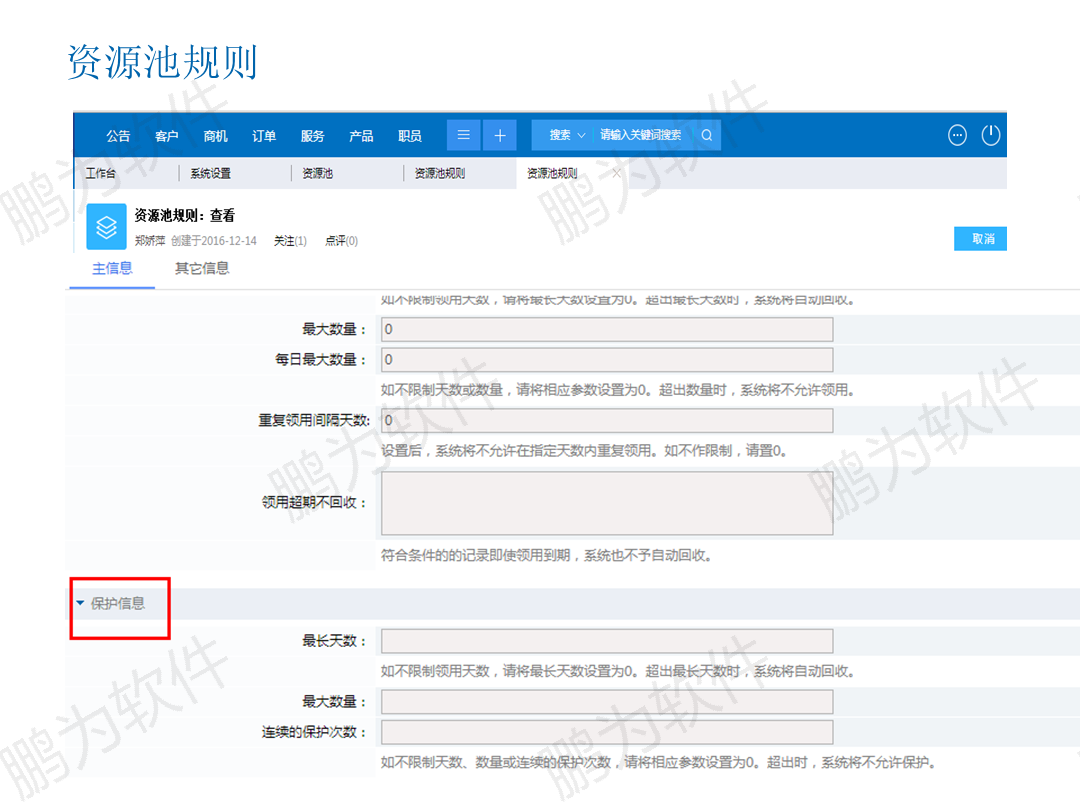Open the 公告 menu

click(x=118, y=136)
